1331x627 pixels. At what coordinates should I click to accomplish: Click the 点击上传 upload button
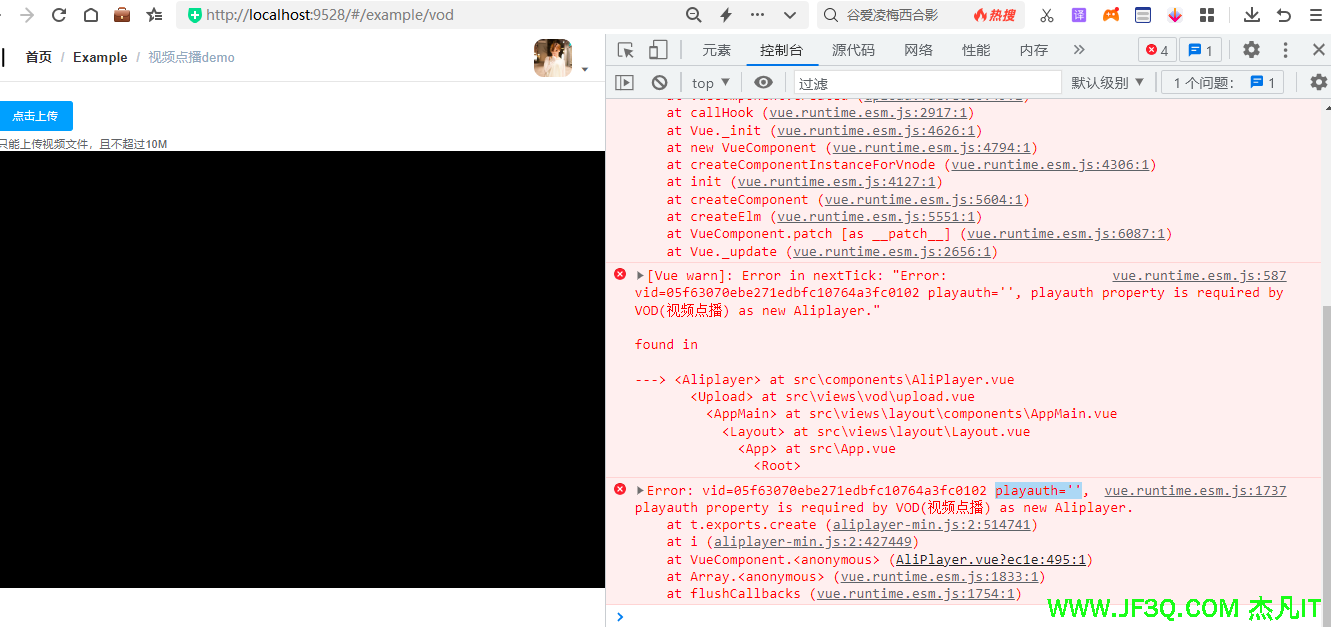[35, 116]
